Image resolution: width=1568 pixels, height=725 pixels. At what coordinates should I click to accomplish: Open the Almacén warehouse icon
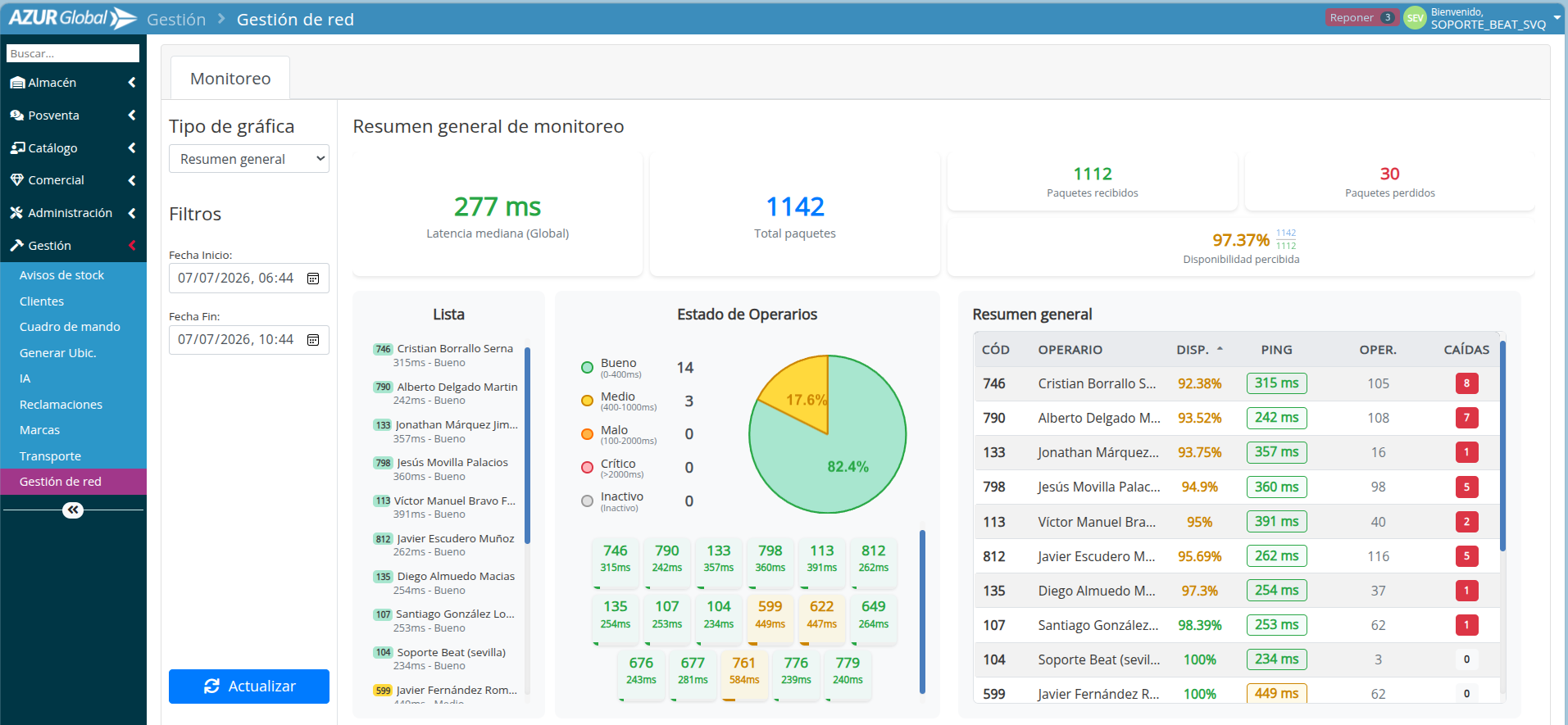pyautogui.click(x=17, y=83)
